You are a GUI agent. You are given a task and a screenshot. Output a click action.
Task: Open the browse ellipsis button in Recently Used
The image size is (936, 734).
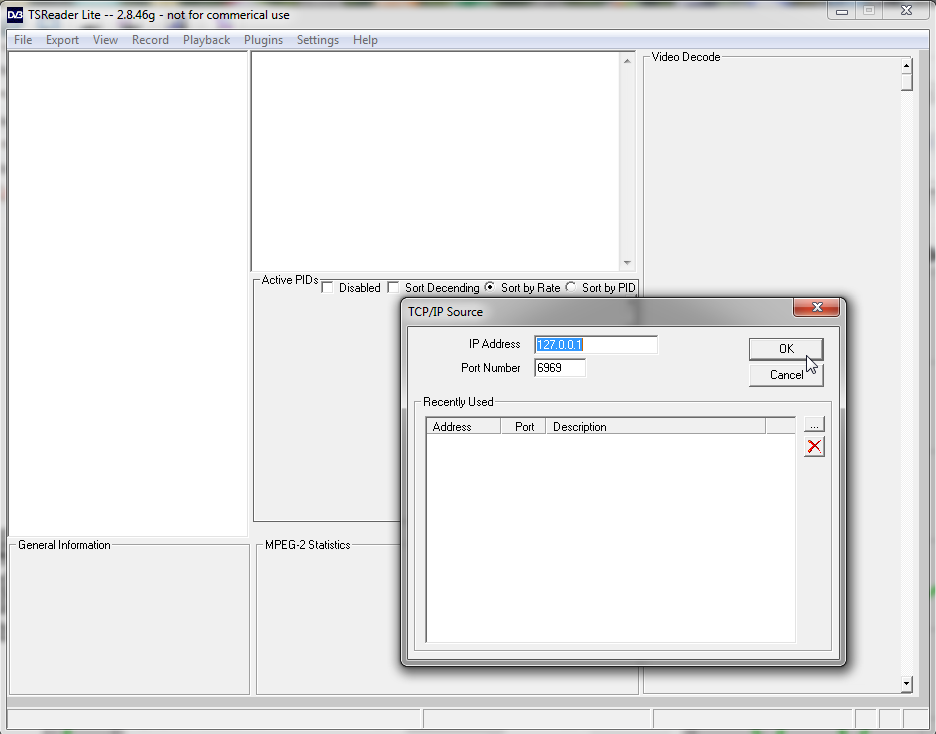click(814, 424)
